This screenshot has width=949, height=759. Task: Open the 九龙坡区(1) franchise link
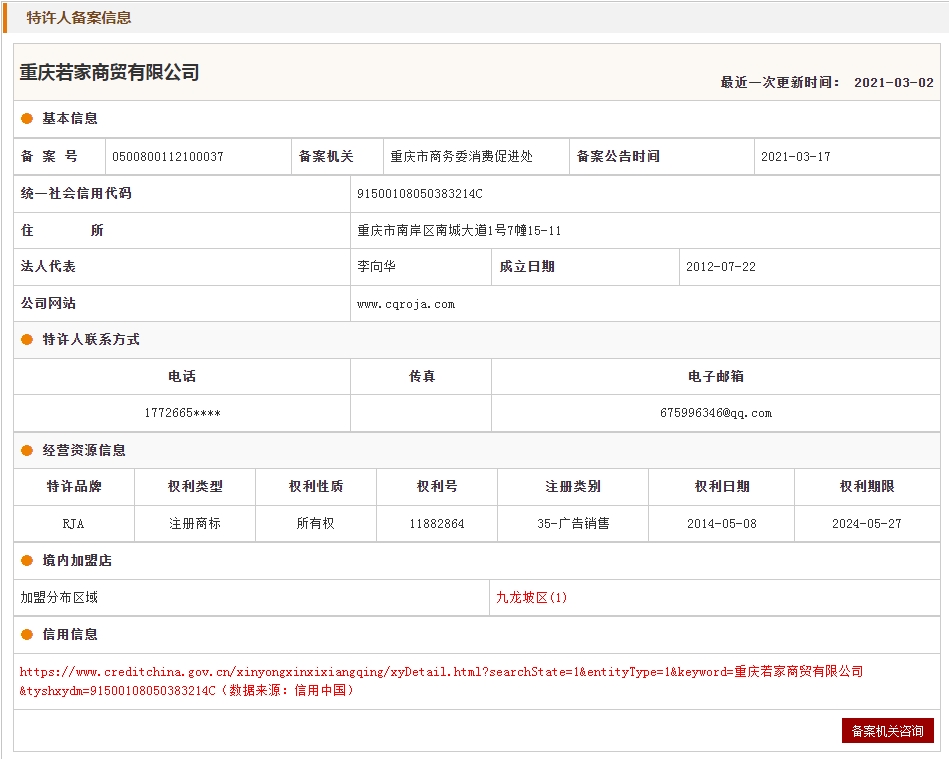(531, 598)
